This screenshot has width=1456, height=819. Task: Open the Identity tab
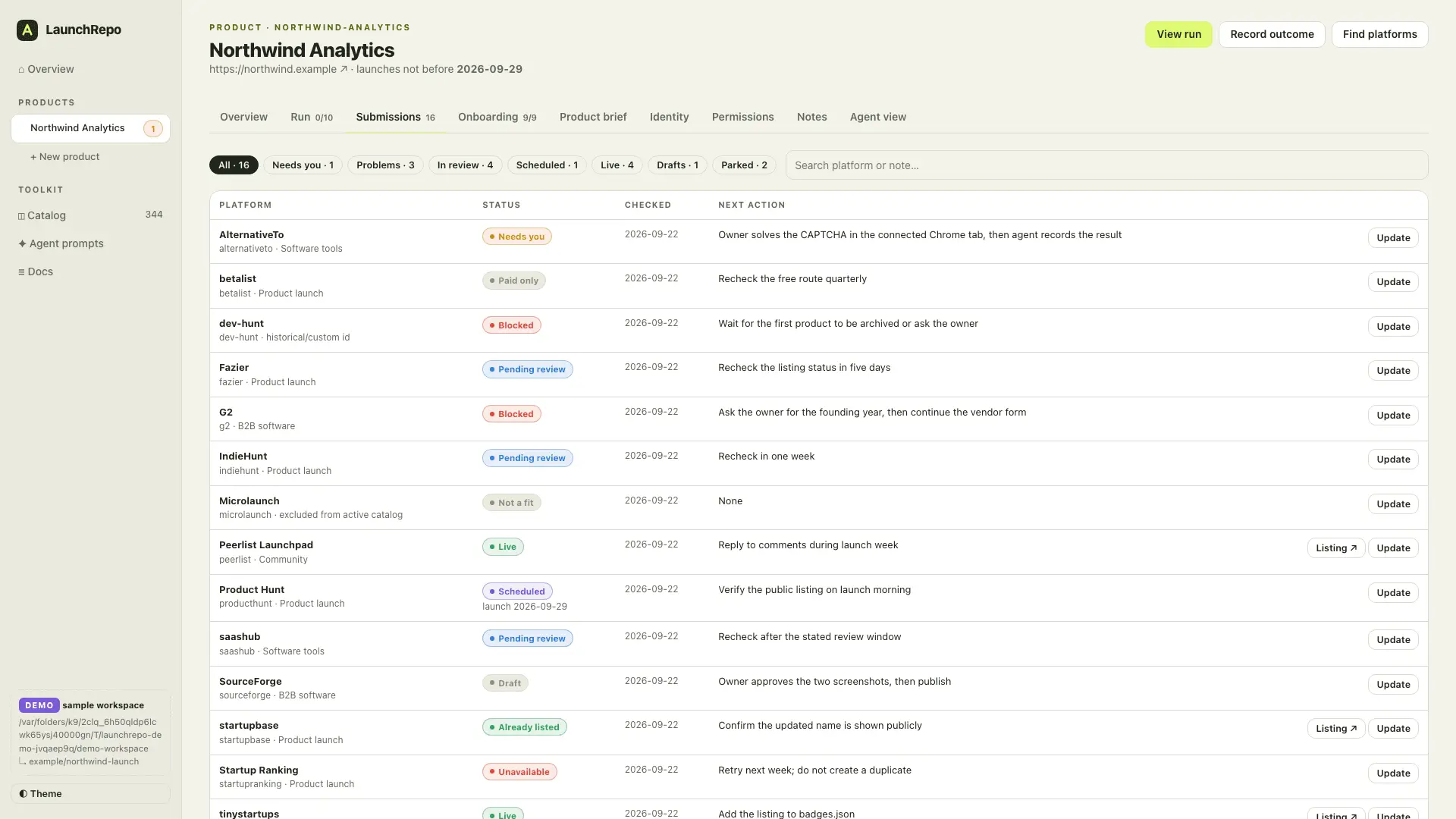point(669,117)
